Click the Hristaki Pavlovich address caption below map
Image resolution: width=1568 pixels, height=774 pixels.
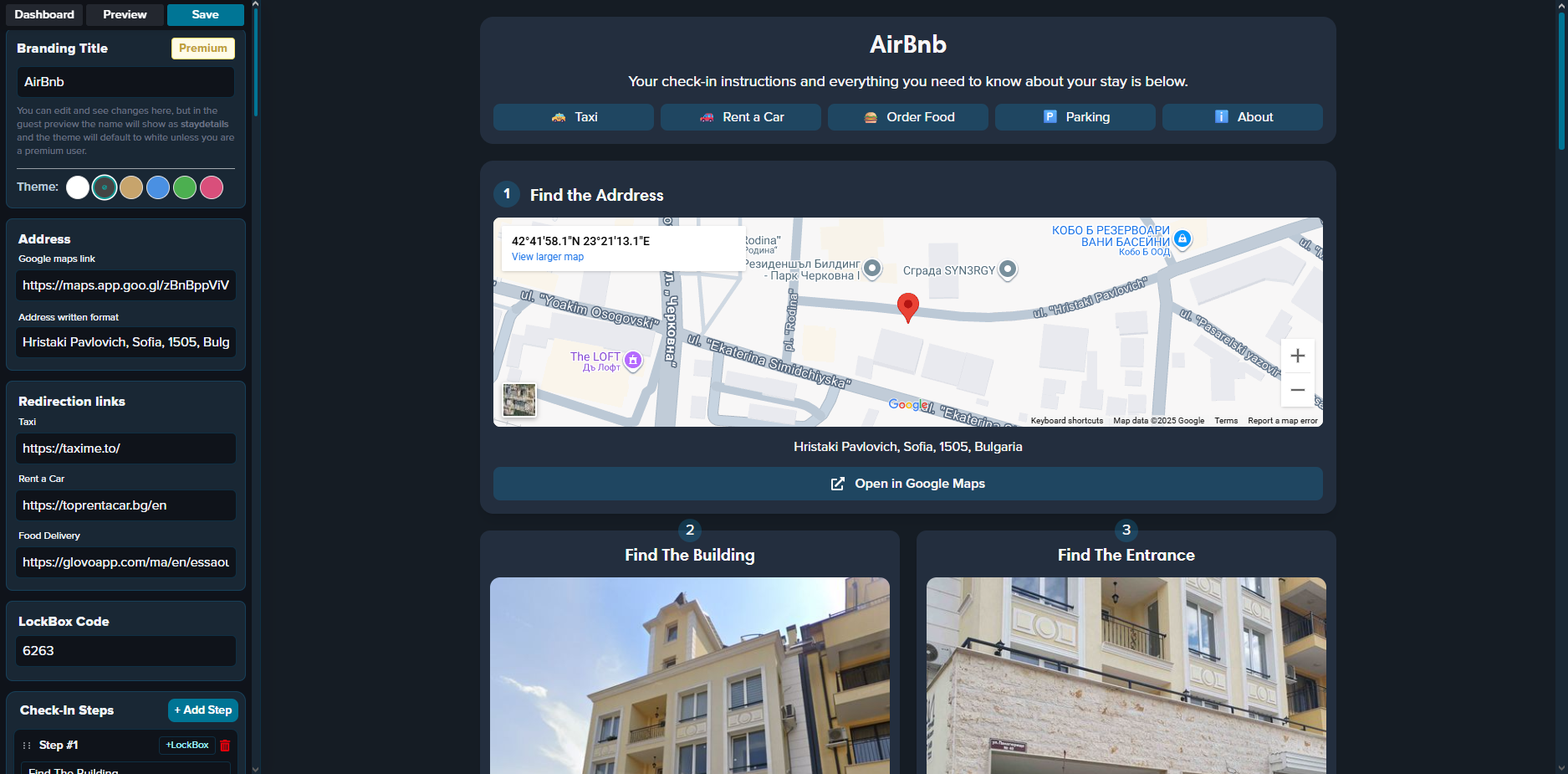[908, 447]
